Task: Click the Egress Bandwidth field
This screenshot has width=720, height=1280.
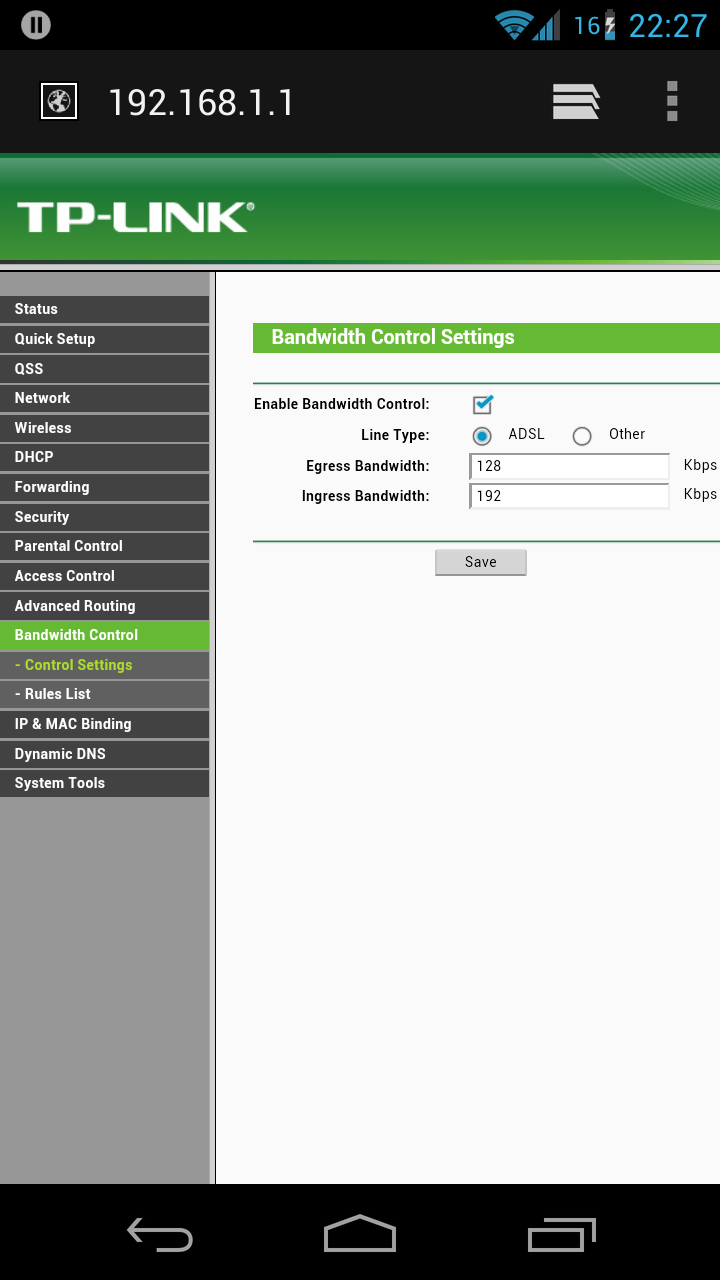Action: 569,466
